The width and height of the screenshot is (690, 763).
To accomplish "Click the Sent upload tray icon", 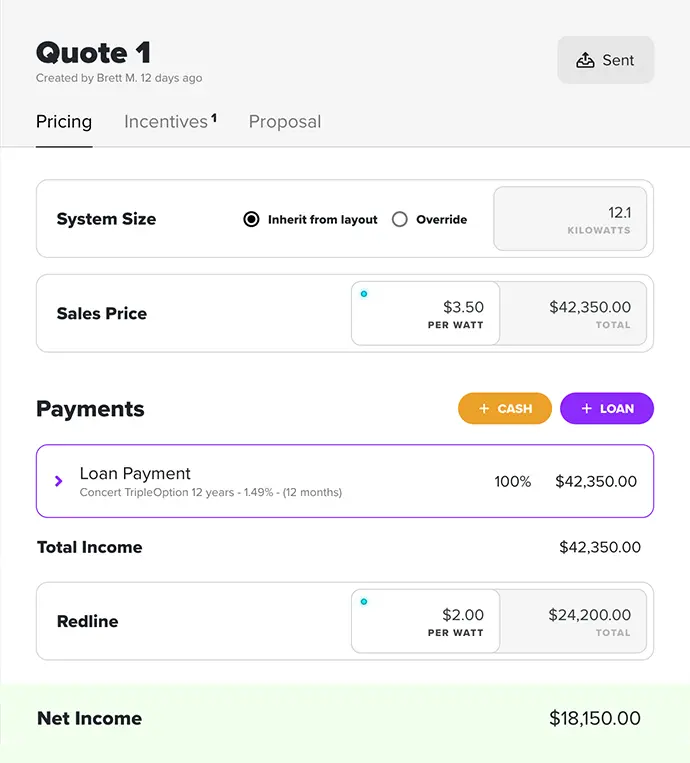I will tap(586, 60).
